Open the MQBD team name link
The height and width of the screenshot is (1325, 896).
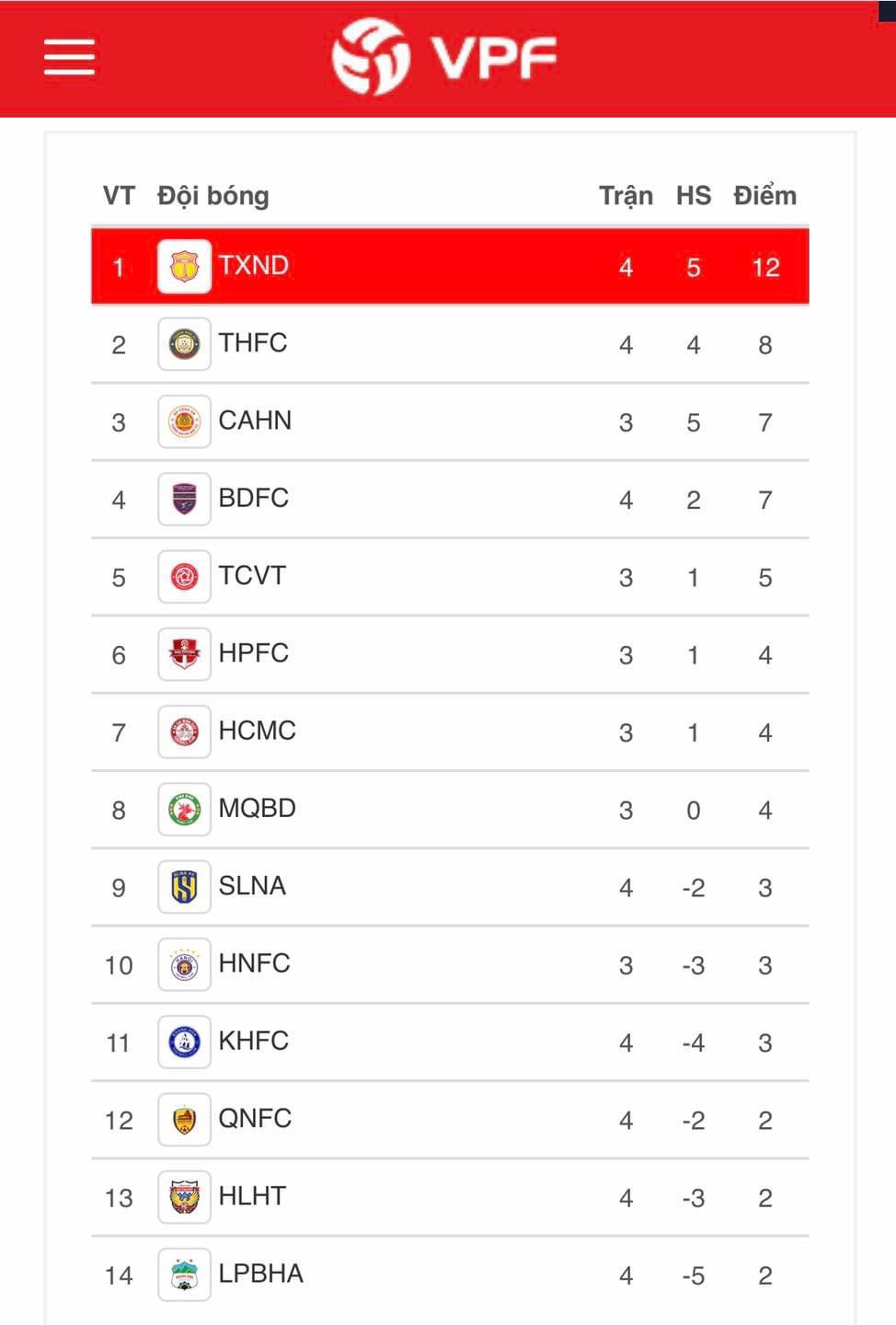[257, 808]
